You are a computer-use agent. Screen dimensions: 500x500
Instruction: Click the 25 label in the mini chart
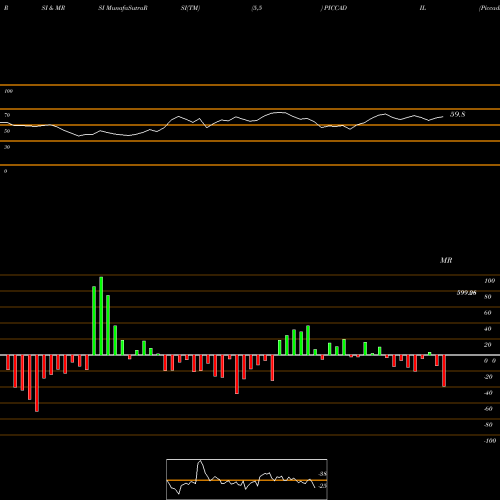click(323, 486)
